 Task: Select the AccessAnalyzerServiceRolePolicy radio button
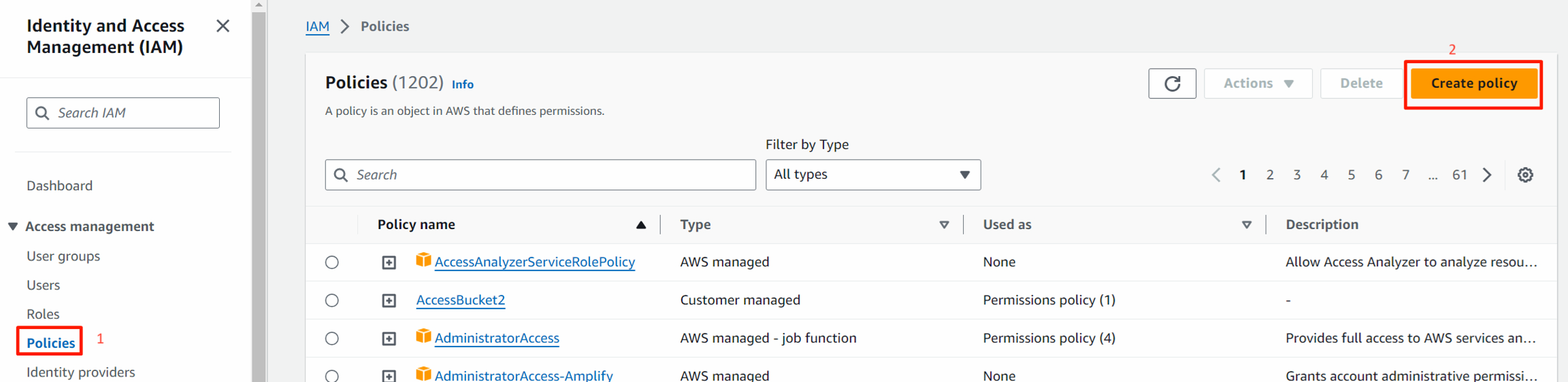(x=332, y=262)
